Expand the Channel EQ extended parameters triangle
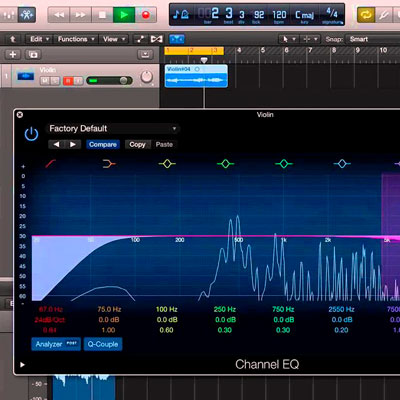Screen dimensions: 400x400 click(x=22, y=365)
